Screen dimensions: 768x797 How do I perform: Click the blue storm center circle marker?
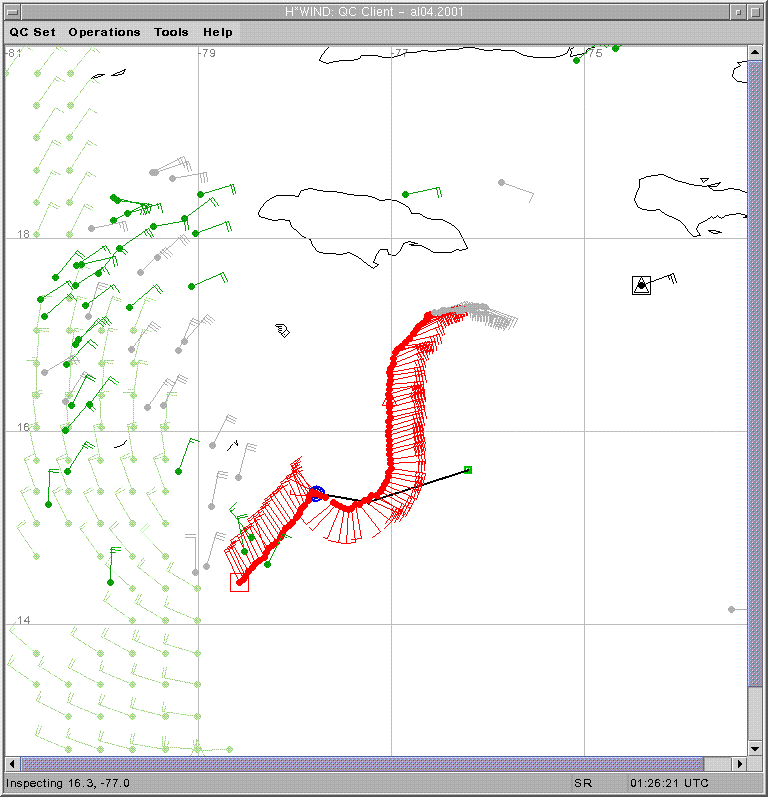(x=317, y=493)
